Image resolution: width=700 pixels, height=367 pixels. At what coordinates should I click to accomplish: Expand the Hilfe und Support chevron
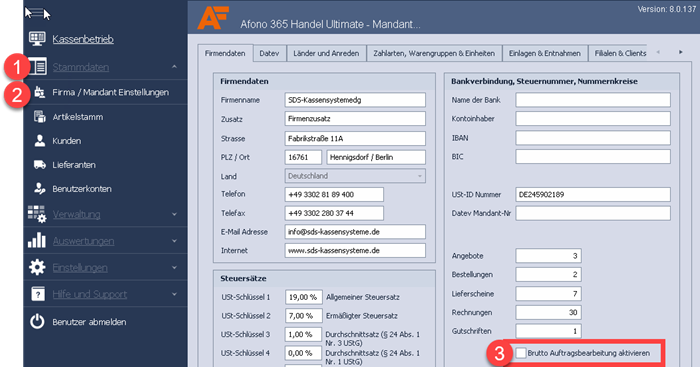tap(174, 294)
